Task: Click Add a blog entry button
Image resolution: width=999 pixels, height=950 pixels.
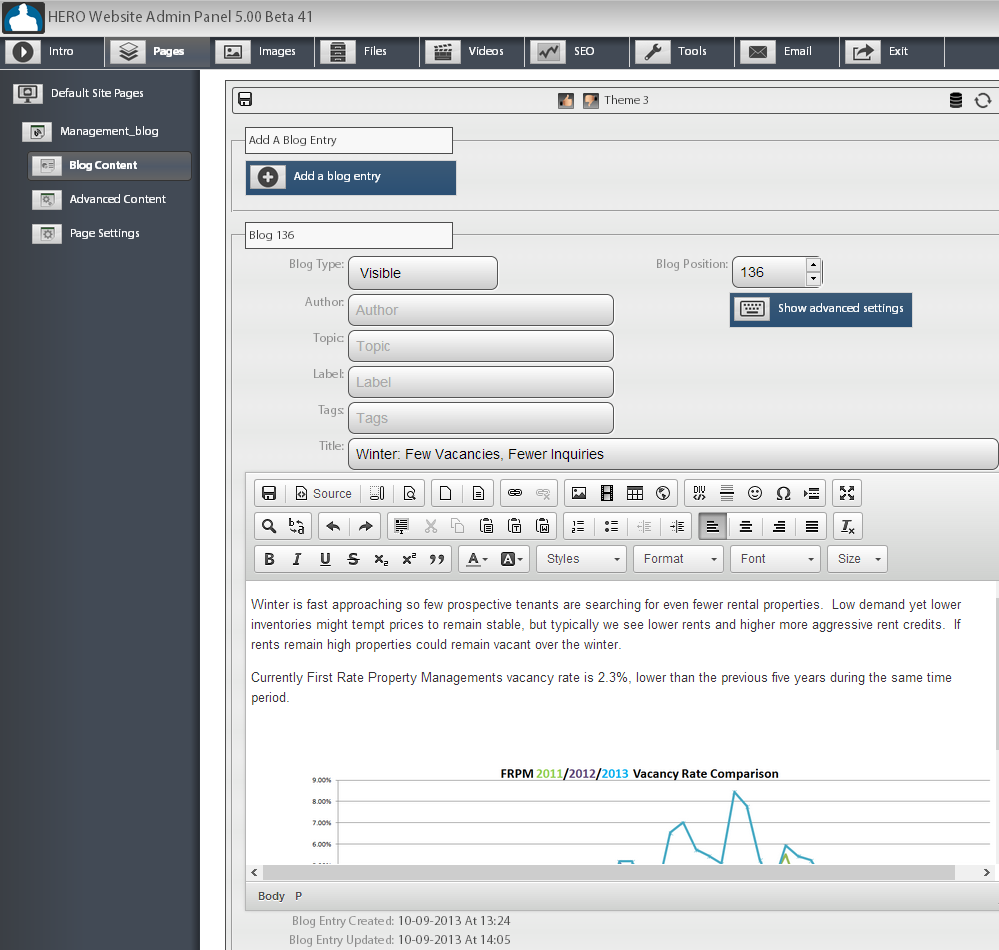Action: click(x=351, y=177)
